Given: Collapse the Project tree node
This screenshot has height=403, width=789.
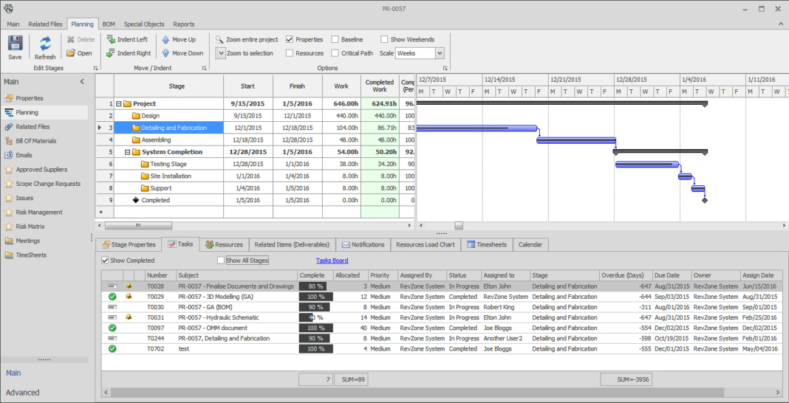Looking at the screenshot, I should point(118,103).
